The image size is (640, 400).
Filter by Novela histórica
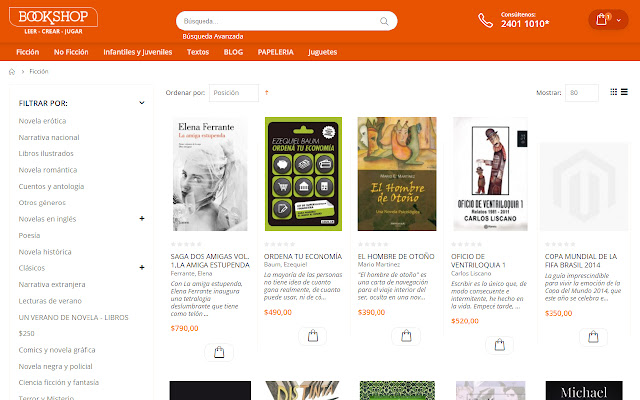point(44,252)
